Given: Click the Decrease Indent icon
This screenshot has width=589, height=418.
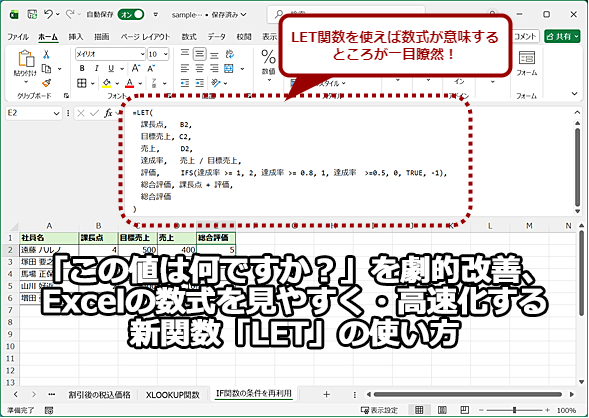Looking at the screenshot, I should pos(184,83).
